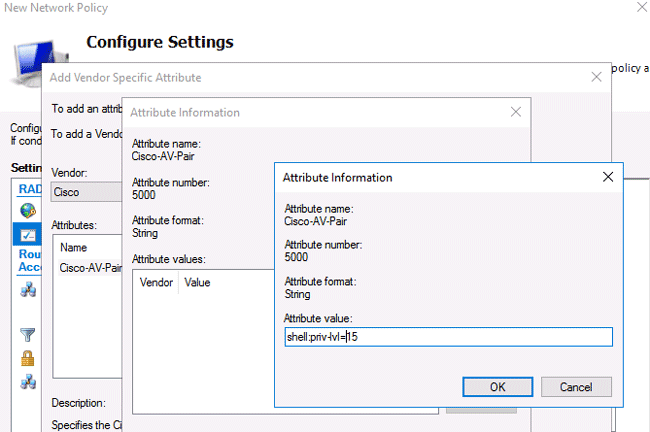Click the network icon below the padlock
This screenshot has width=650, height=432.
[27, 381]
